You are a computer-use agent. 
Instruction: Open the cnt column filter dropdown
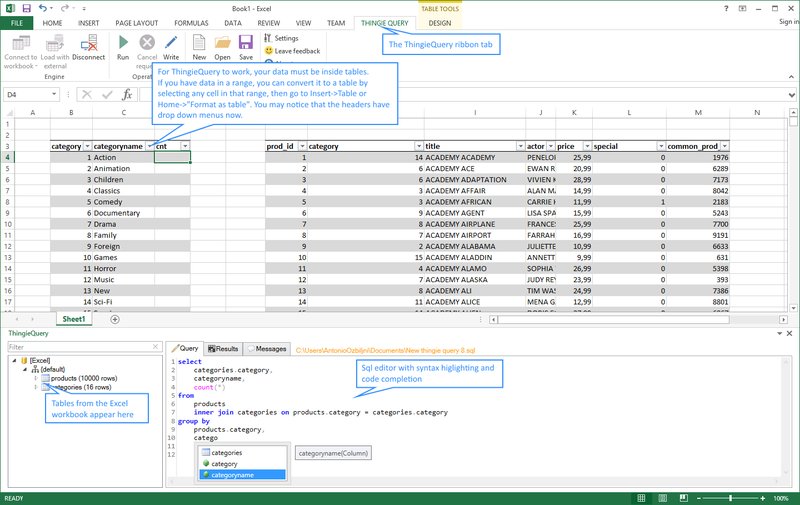click(x=185, y=146)
